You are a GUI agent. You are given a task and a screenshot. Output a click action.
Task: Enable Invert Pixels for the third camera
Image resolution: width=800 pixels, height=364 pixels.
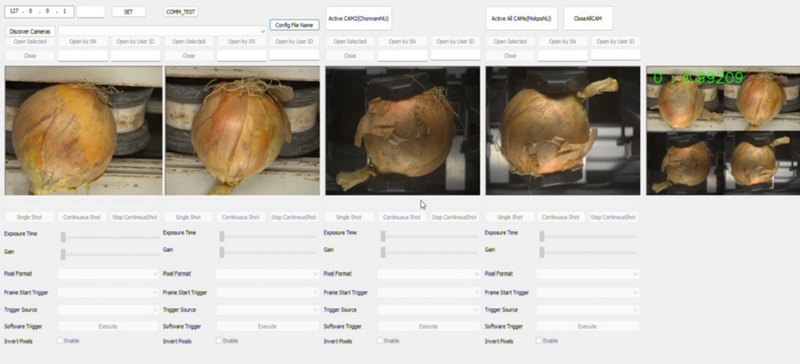coord(380,341)
